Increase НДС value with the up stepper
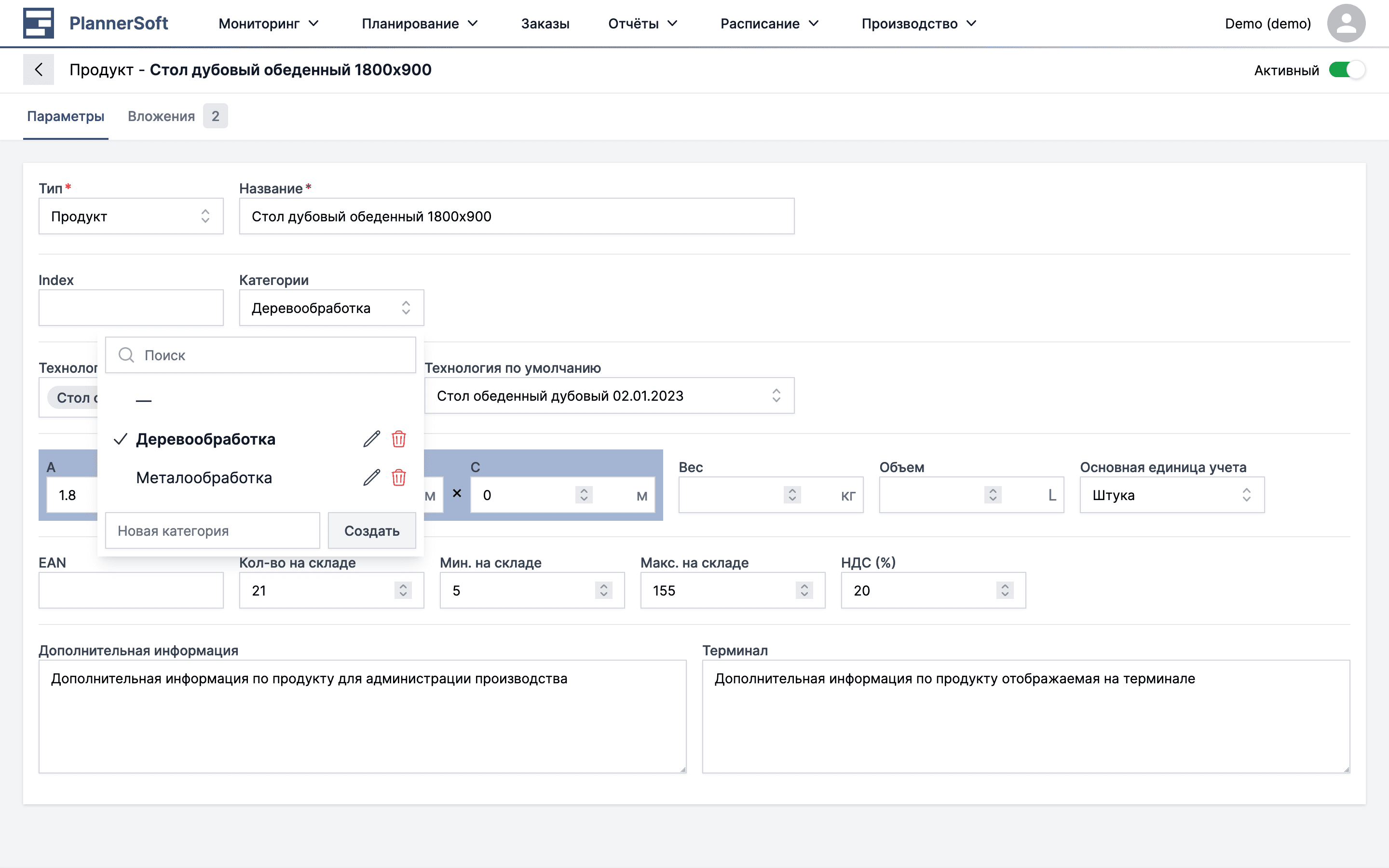 click(x=1005, y=586)
